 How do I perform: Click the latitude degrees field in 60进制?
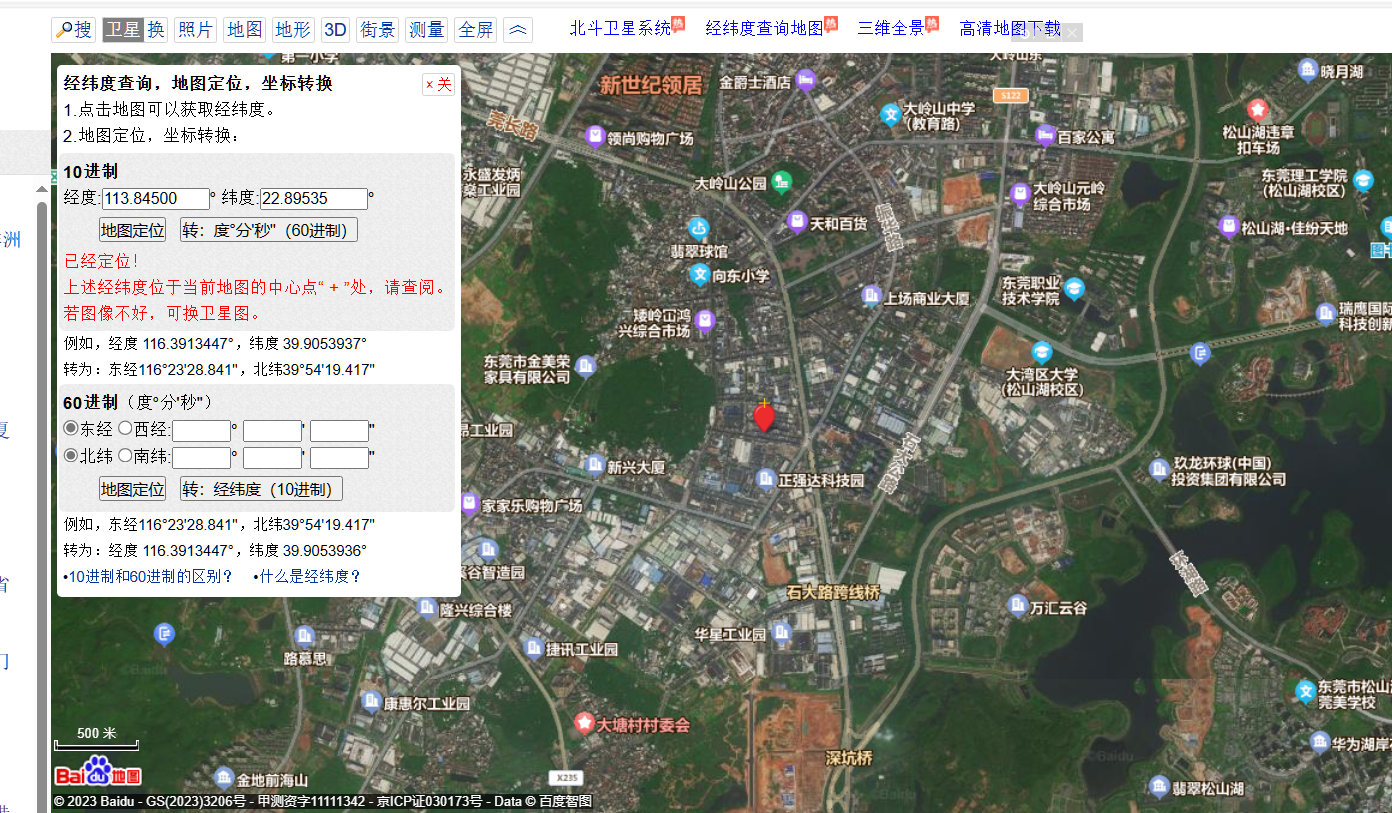pos(201,458)
